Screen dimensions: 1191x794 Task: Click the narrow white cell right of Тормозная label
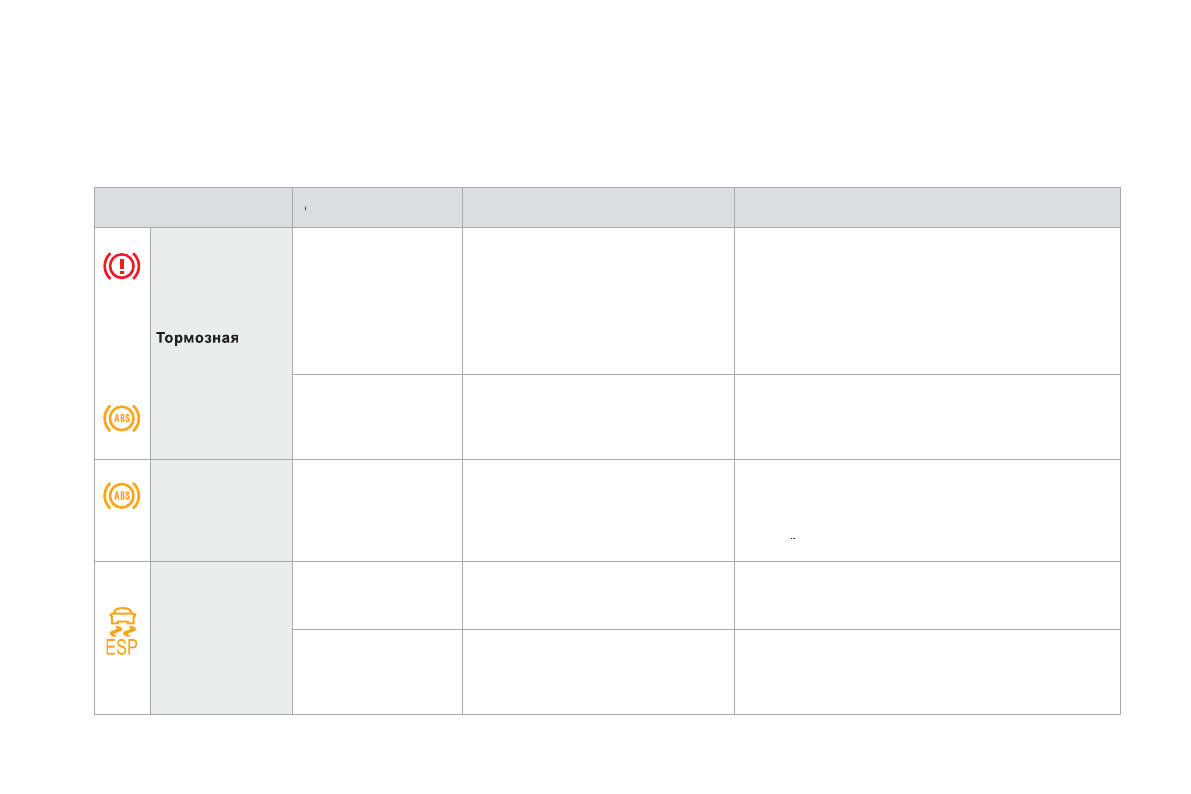[377, 301]
